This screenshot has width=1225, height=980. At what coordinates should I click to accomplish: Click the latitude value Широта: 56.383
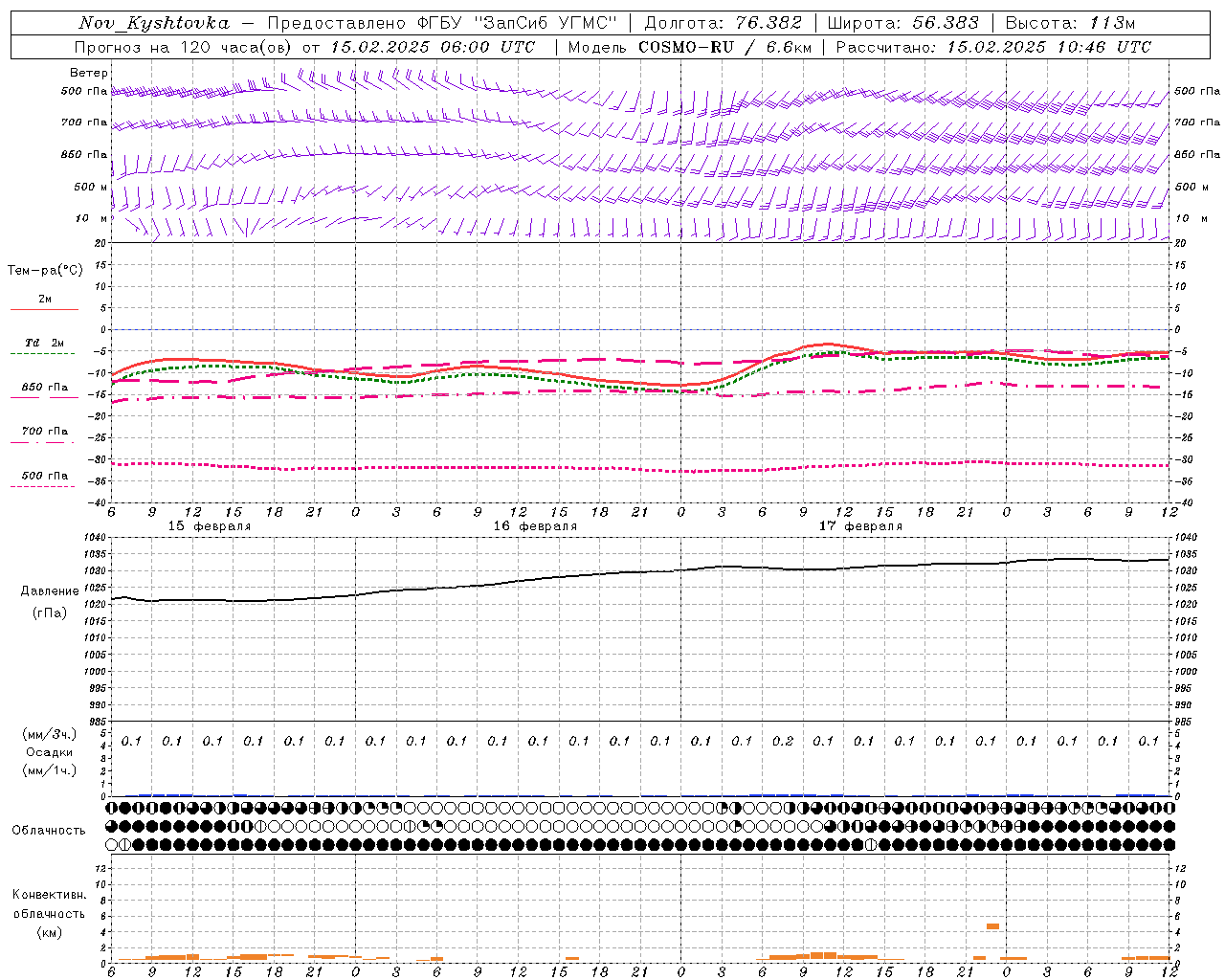[x=903, y=23]
